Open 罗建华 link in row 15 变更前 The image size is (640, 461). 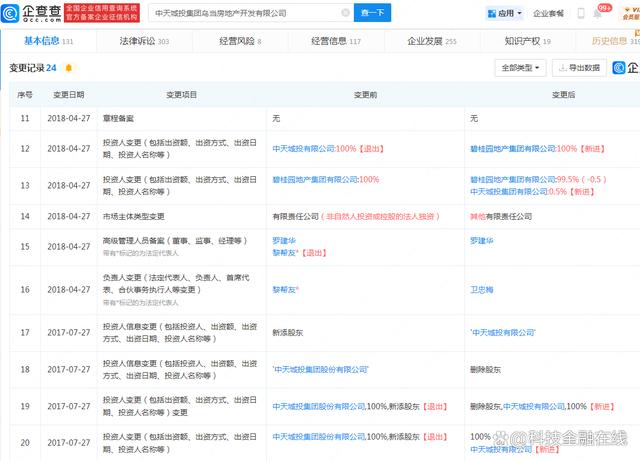(284, 241)
